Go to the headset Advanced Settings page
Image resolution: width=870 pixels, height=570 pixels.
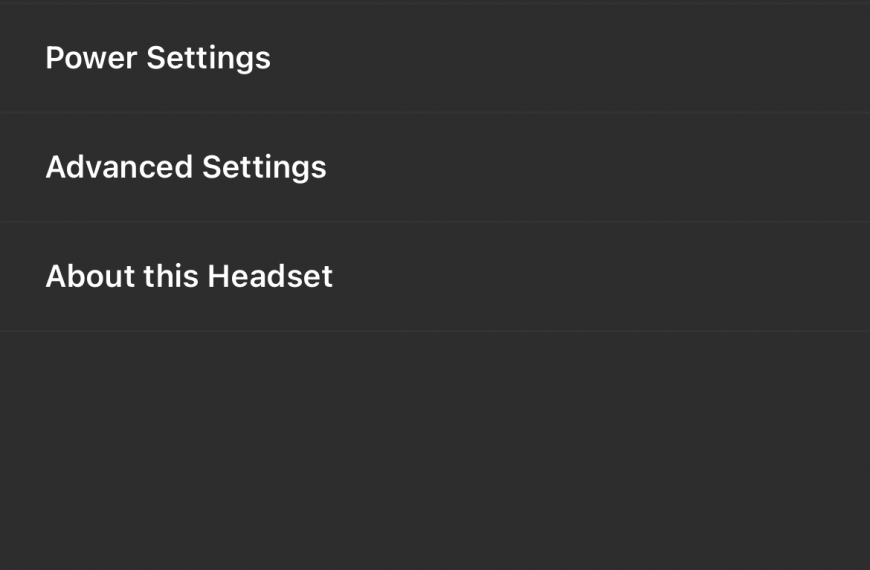coord(435,167)
